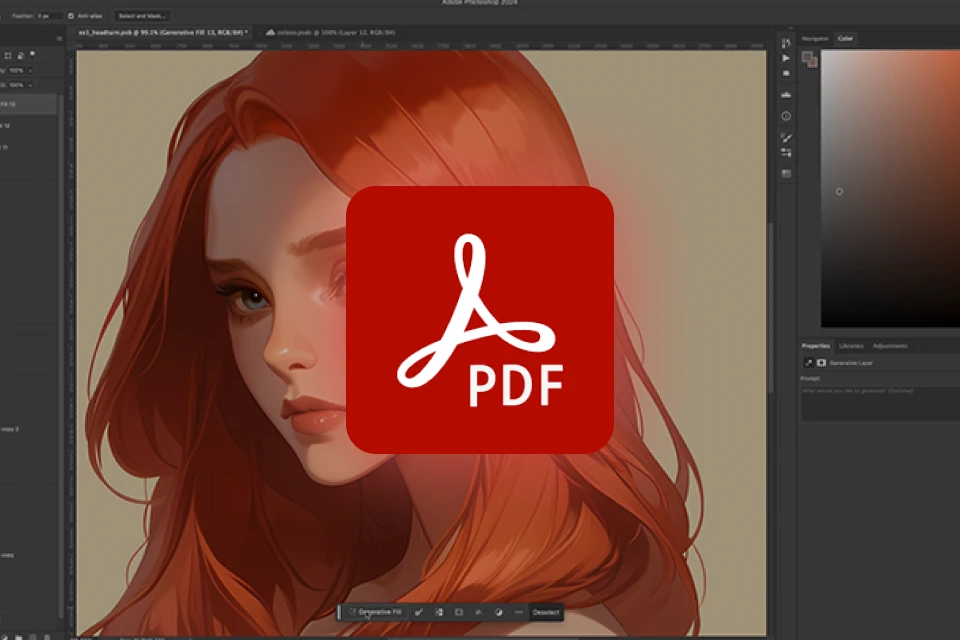Image resolution: width=960 pixels, height=640 pixels.
Task: Click the Fill 100% value field
Action: pos(16,85)
